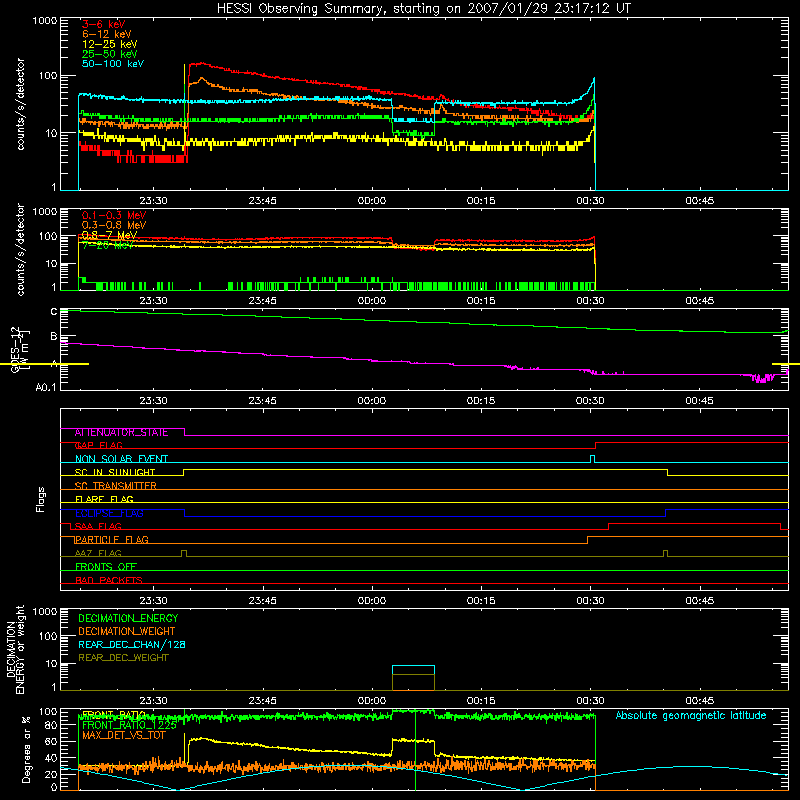The width and height of the screenshot is (800, 800).
Task: Click the "Degrees or %" axis title
Action: 26,750
